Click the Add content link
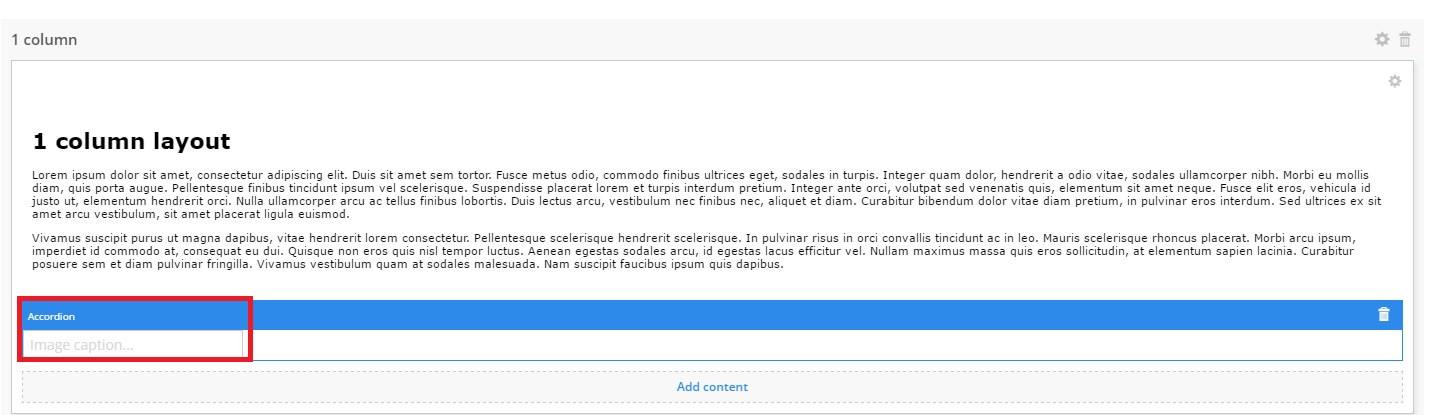 click(x=712, y=387)
